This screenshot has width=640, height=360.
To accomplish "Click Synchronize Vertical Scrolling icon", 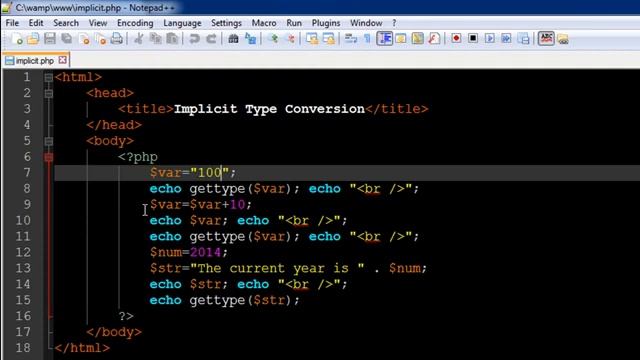I will point(312,39).
